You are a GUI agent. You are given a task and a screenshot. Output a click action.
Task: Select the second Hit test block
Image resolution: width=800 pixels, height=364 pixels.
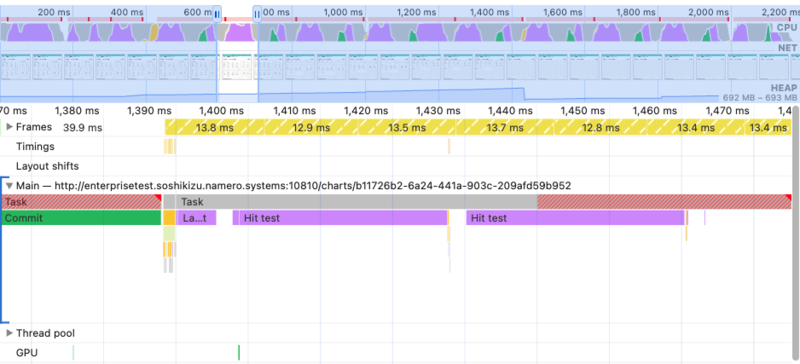(575, 218)
